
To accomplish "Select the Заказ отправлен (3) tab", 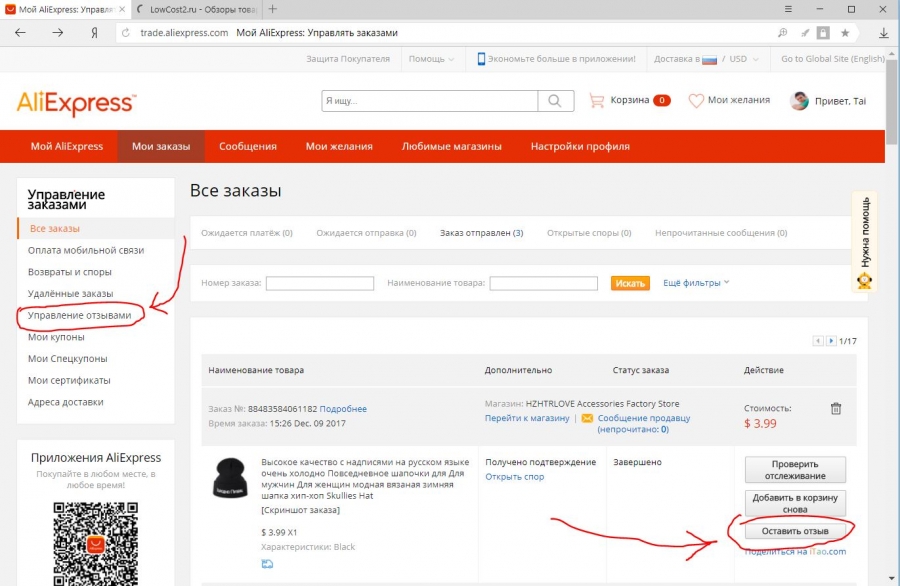I will point(482,233).
